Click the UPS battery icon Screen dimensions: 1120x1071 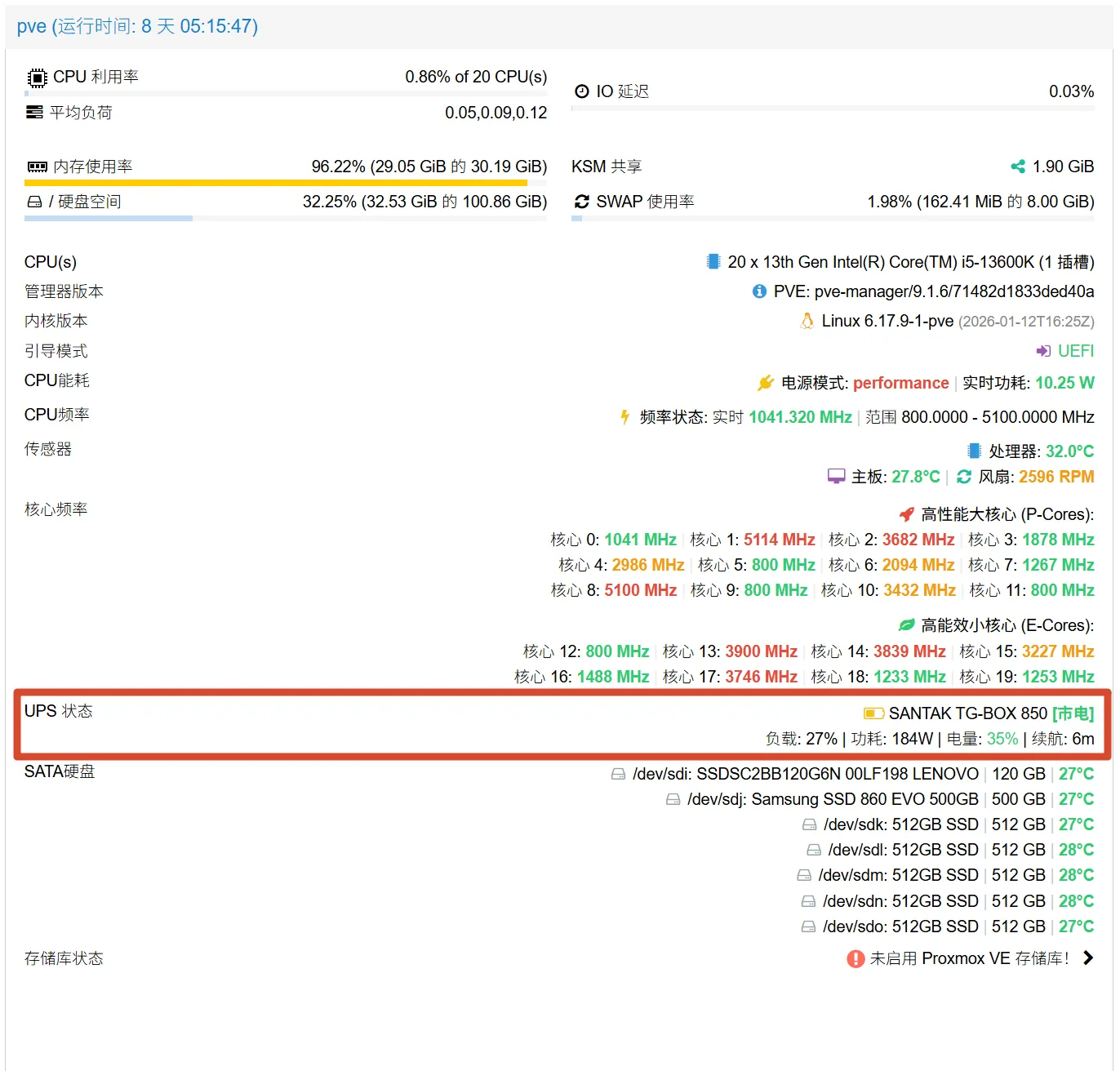(873, 713)
